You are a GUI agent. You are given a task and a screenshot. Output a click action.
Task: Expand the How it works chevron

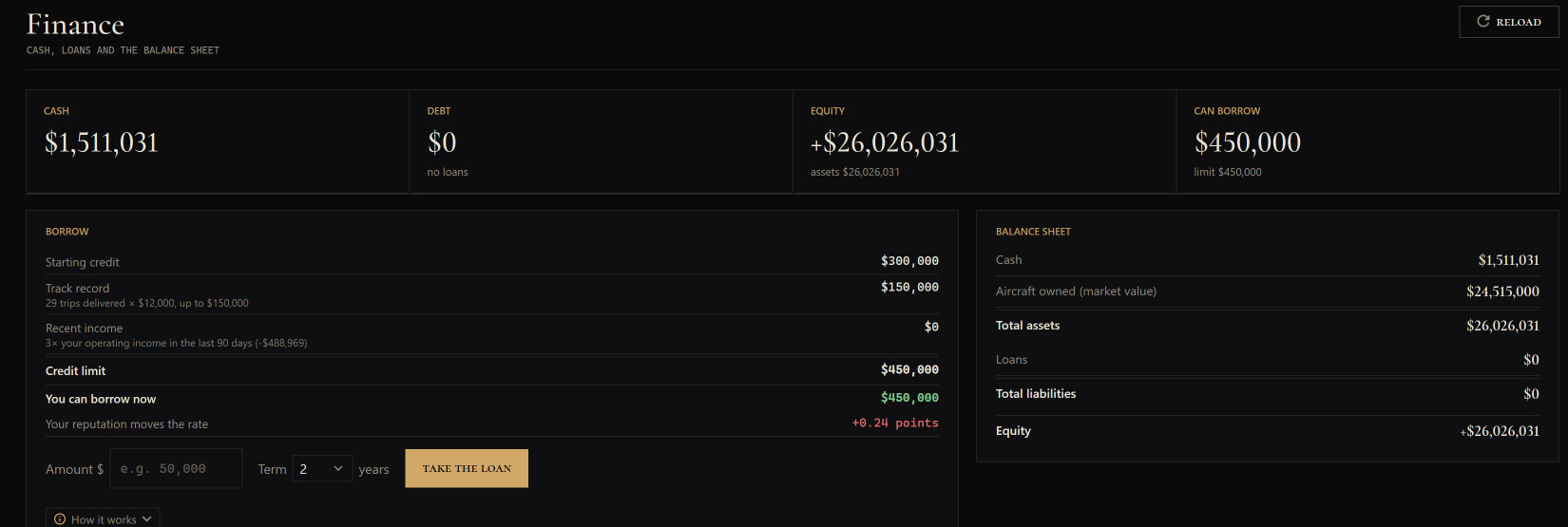[146, 519]
